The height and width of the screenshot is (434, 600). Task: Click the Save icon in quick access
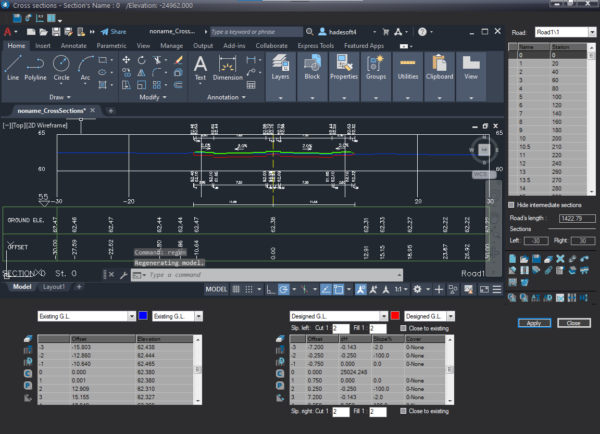pyautogui.click(x=56, y=32)
